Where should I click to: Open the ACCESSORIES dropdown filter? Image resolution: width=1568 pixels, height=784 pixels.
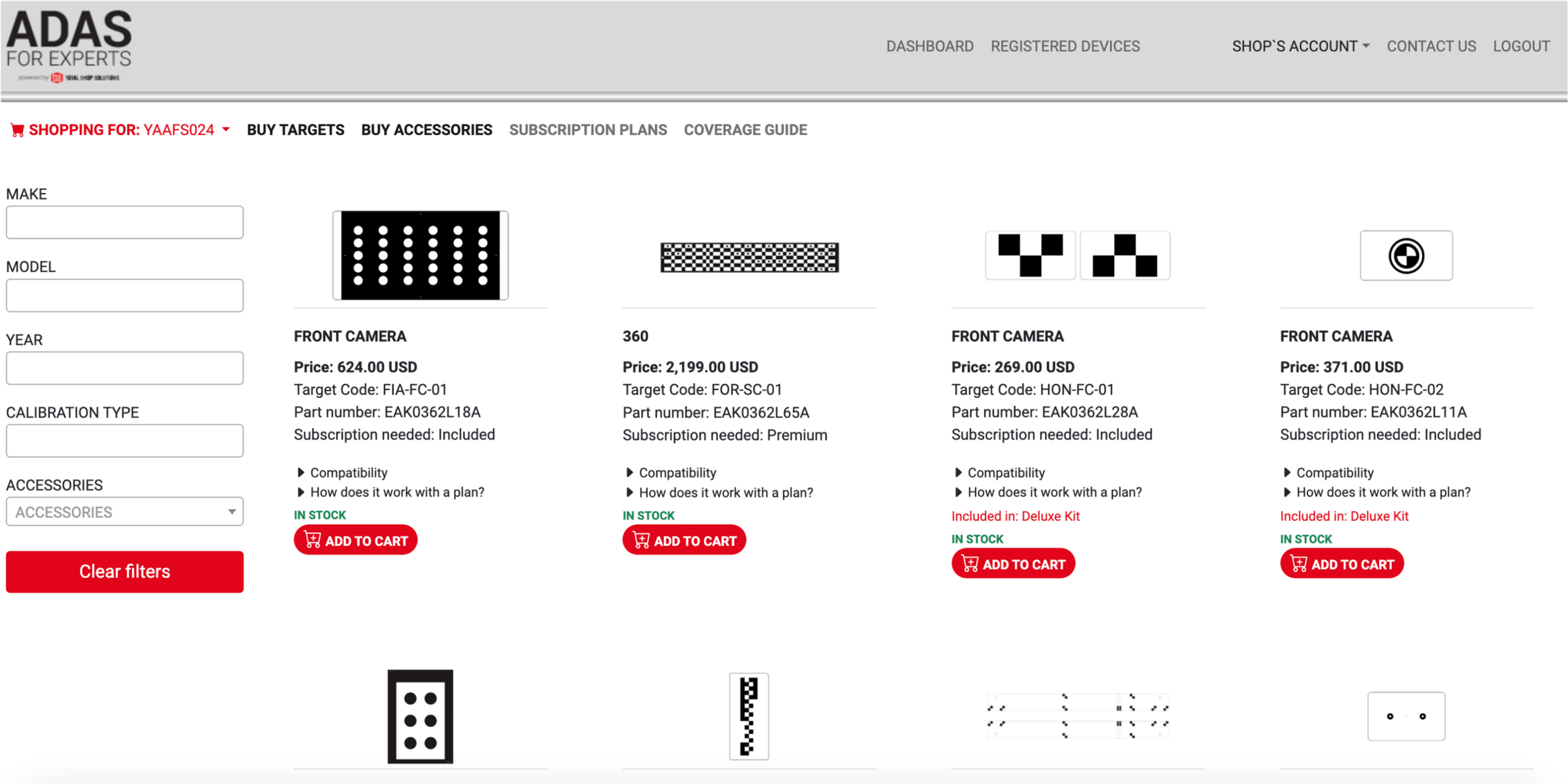[x=124, y=510]
